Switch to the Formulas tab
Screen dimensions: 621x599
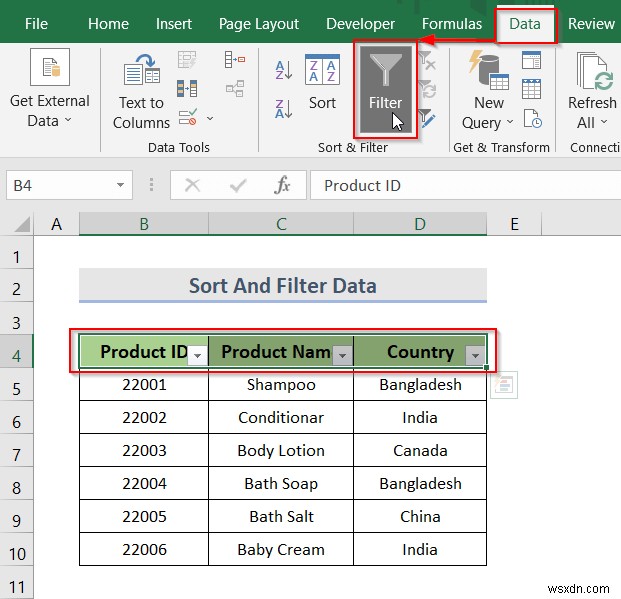pos(452,24)
